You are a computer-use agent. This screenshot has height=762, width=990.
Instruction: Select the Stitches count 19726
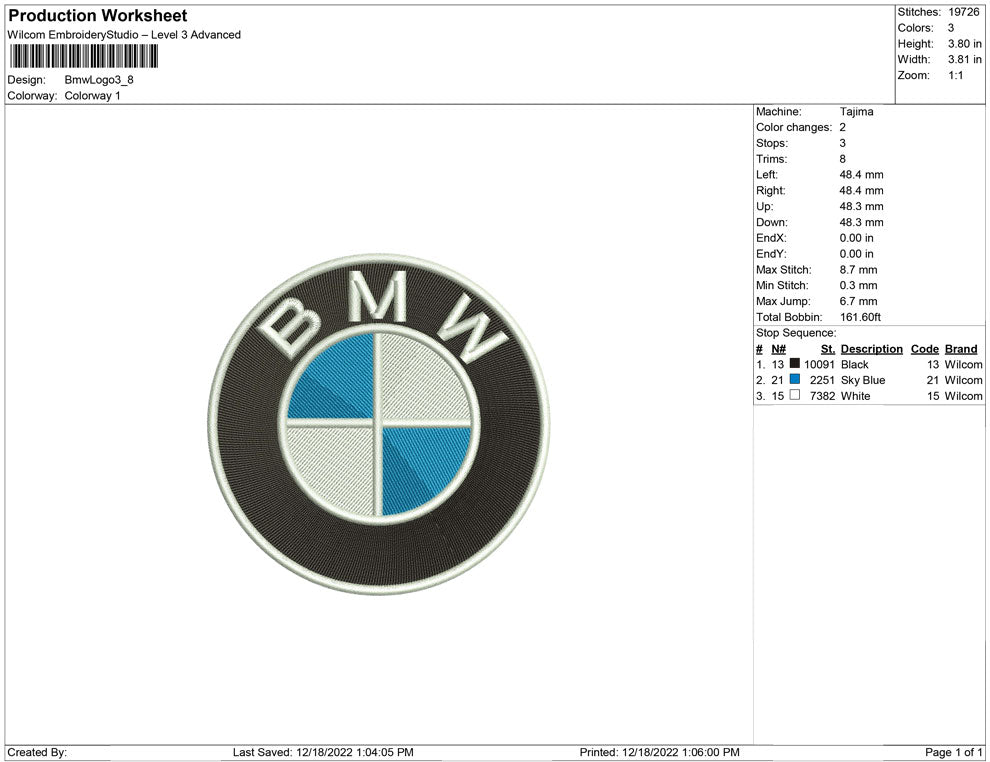click(965, 12)
